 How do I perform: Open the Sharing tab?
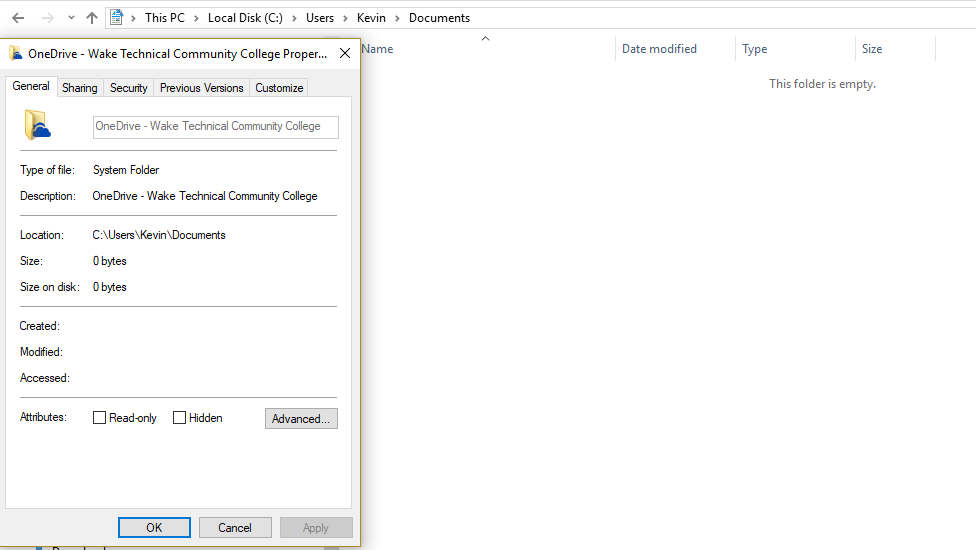click(x=80, y=88)
